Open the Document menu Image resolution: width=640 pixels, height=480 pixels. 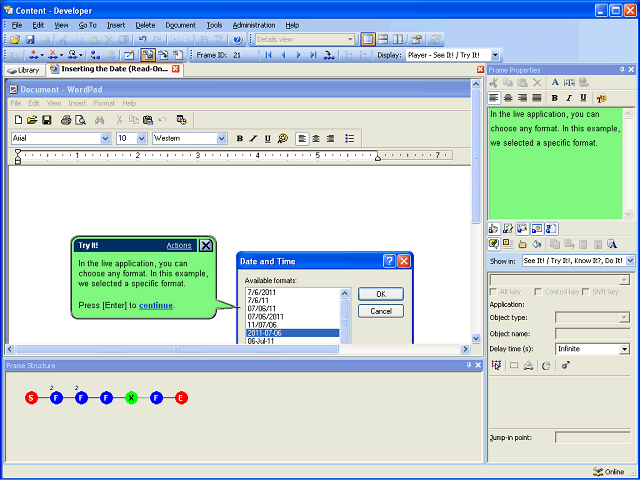point(180,25)
